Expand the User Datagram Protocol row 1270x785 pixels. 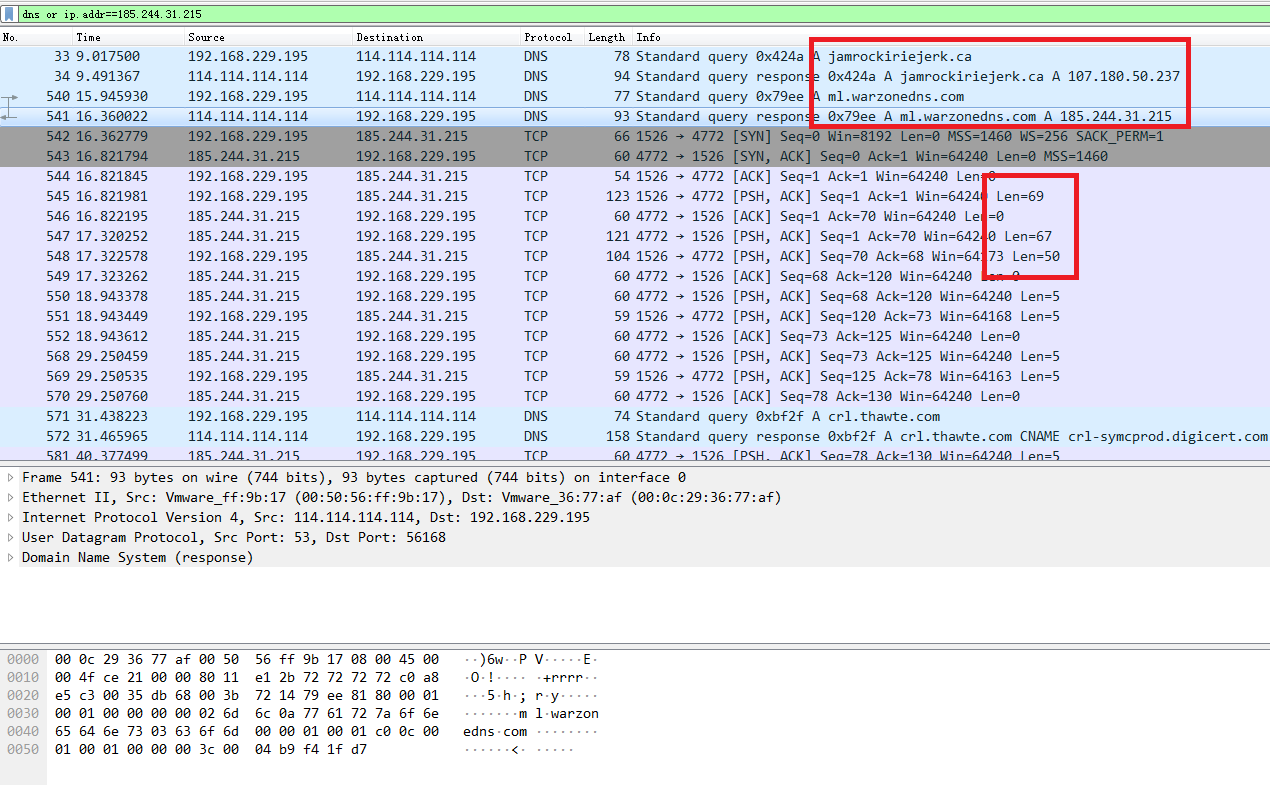tap(11, 537)
